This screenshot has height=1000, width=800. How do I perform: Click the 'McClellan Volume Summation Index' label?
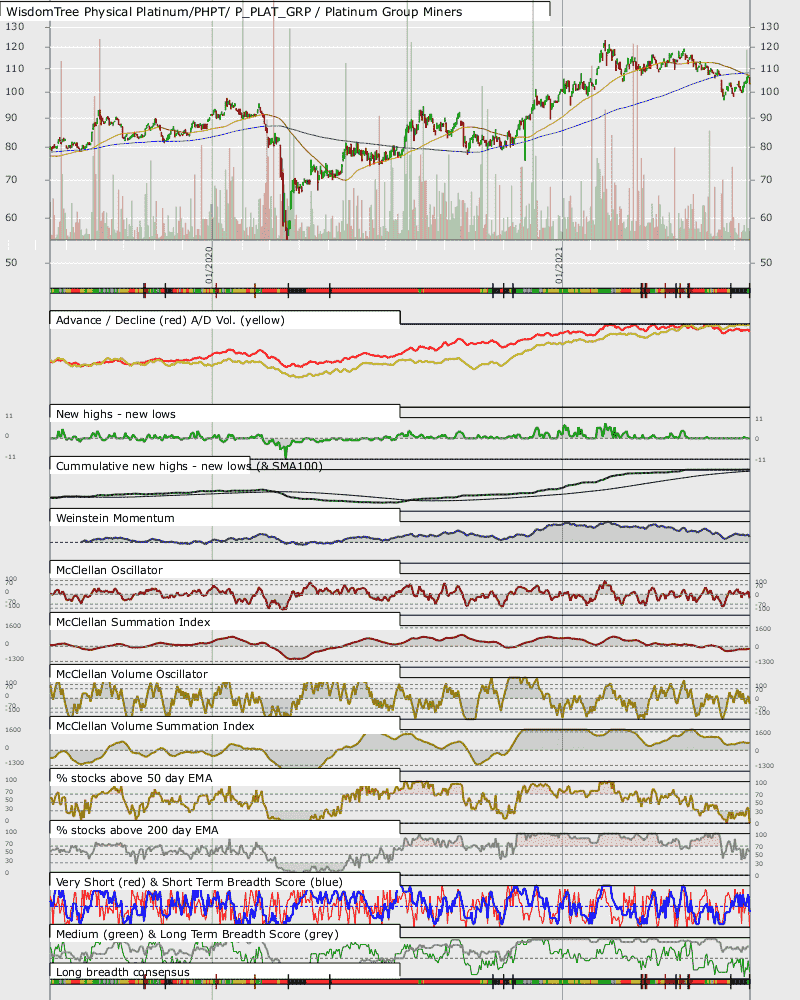pos(155,726)
